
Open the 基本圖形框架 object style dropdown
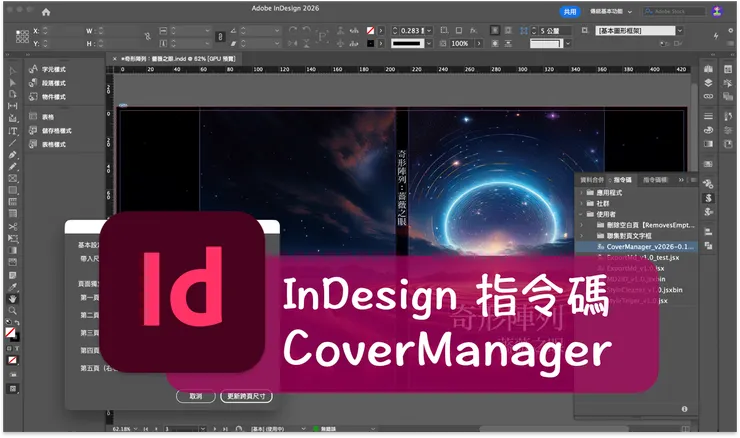tap(680, 31)
